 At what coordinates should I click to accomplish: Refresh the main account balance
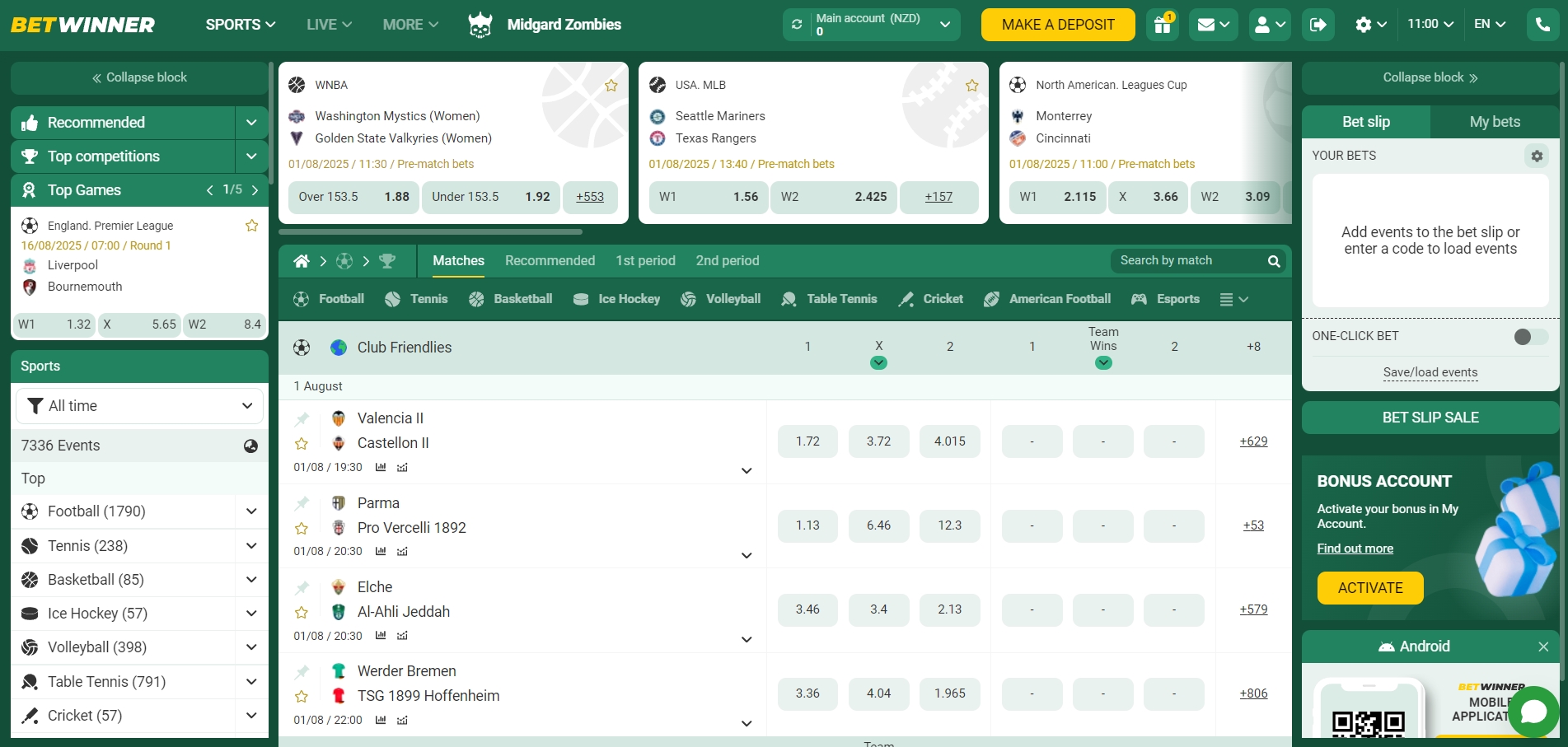tap(797, 25)
